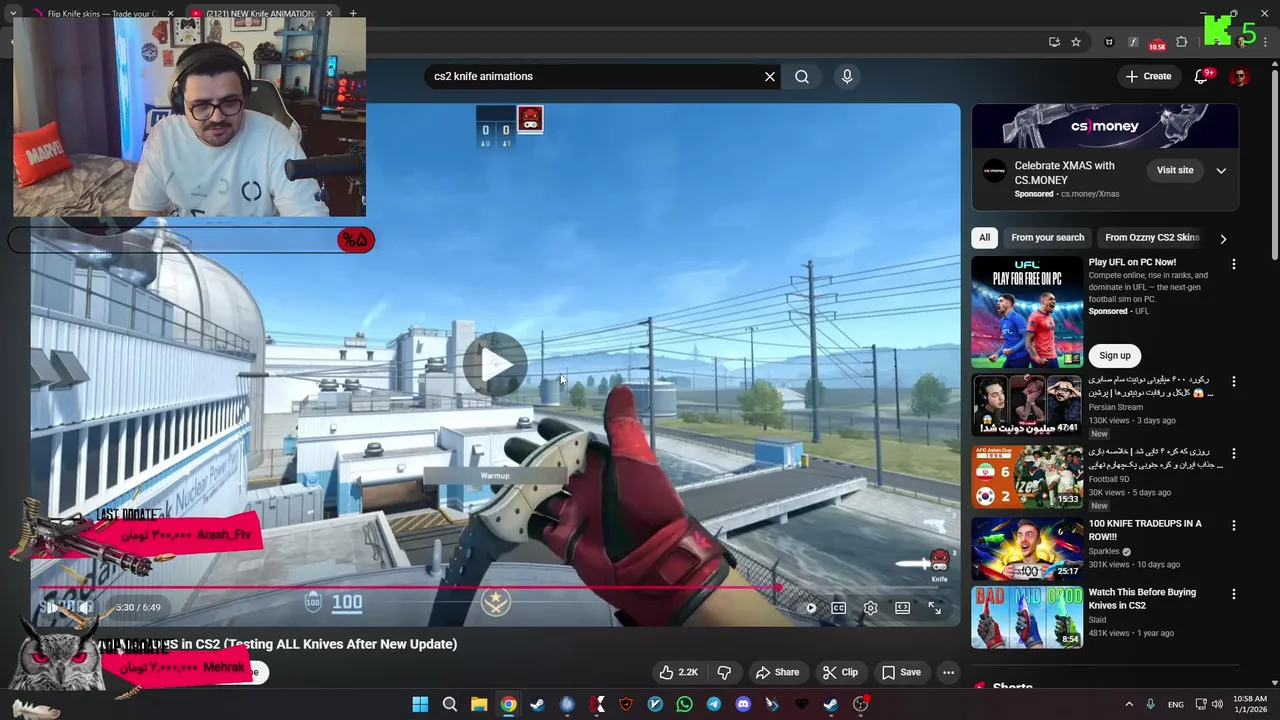Toggle autoplay switch

click(810, 608)
